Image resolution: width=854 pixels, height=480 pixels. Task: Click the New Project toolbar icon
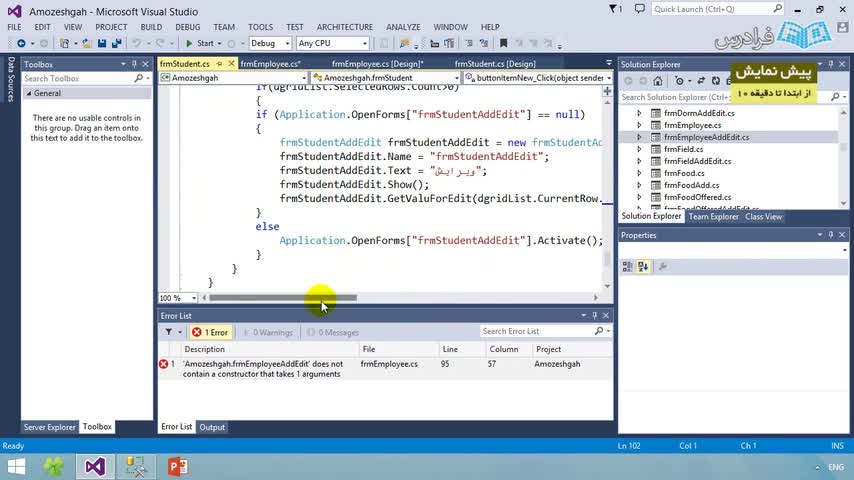point(64,44)
